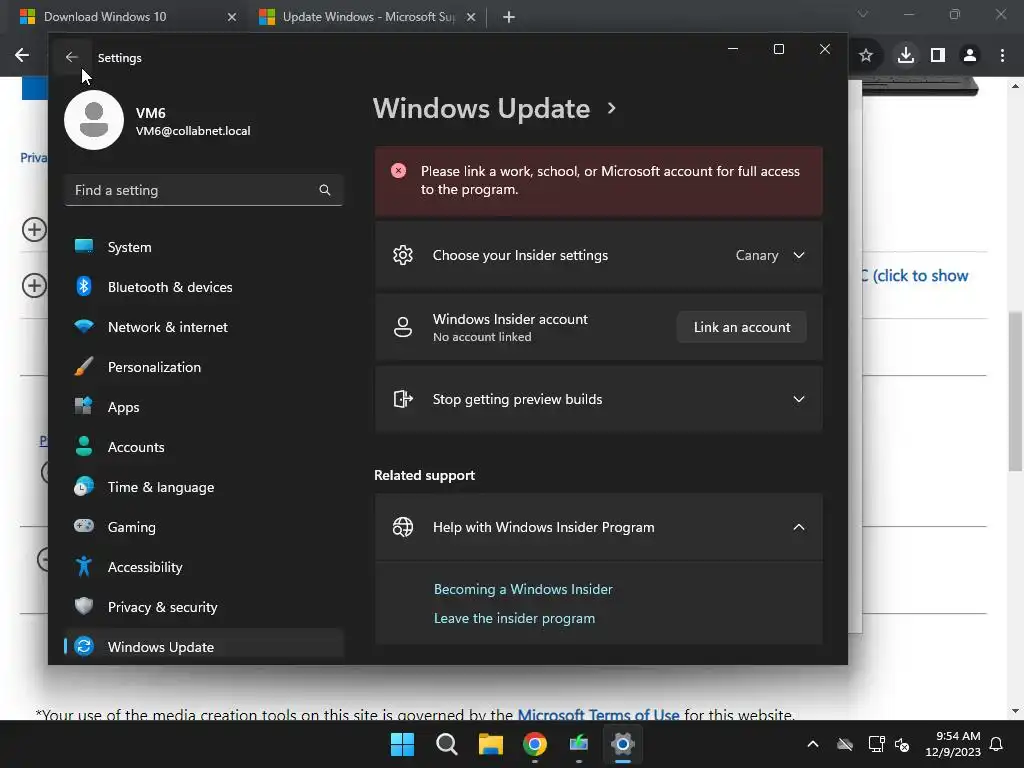The height and width of the screenshot is (768, 1024).
Task: Click the Wi-Fi network icon in sidebar
Action: click(84, 326)
